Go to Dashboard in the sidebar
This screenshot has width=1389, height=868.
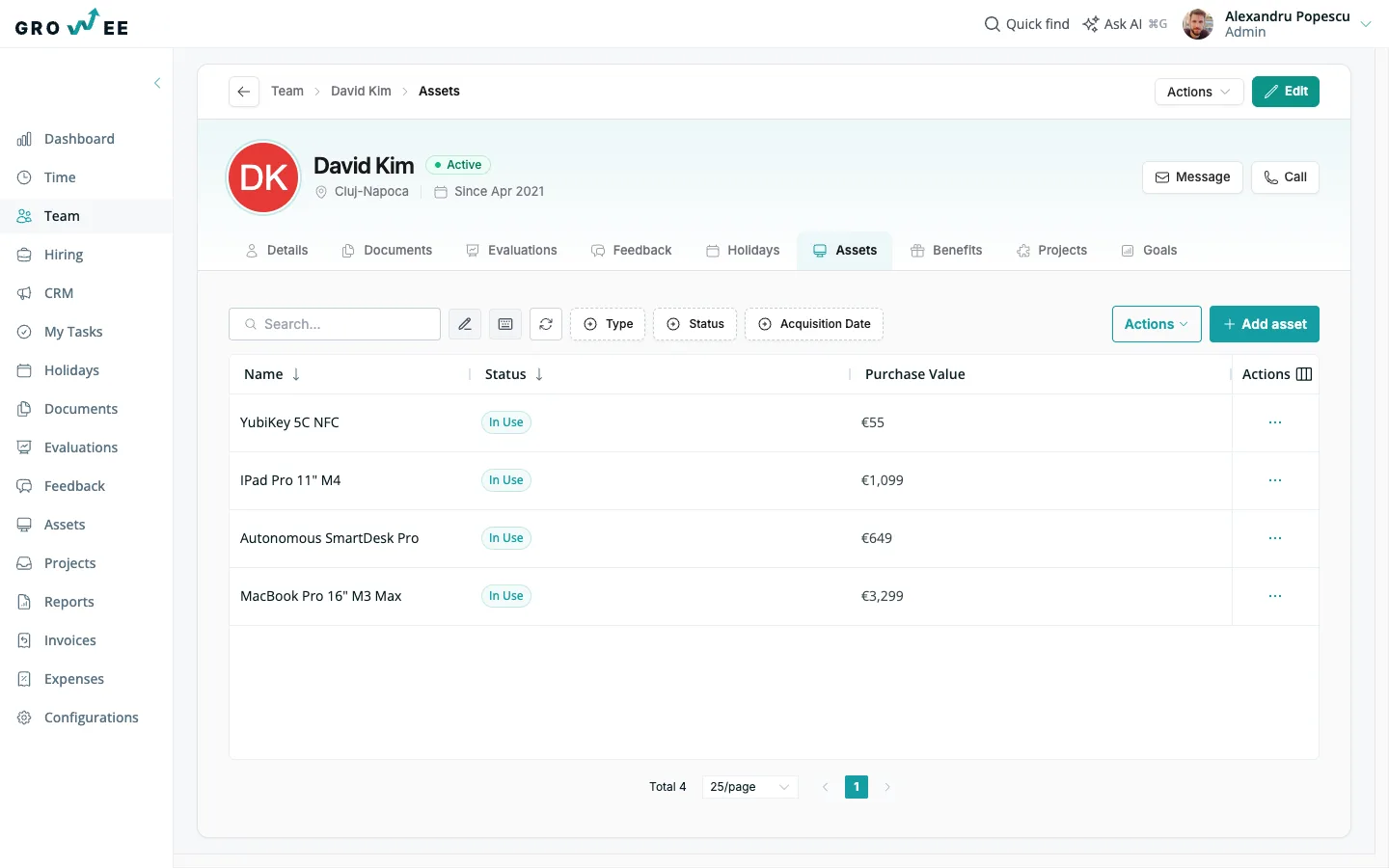pos(86,139)
